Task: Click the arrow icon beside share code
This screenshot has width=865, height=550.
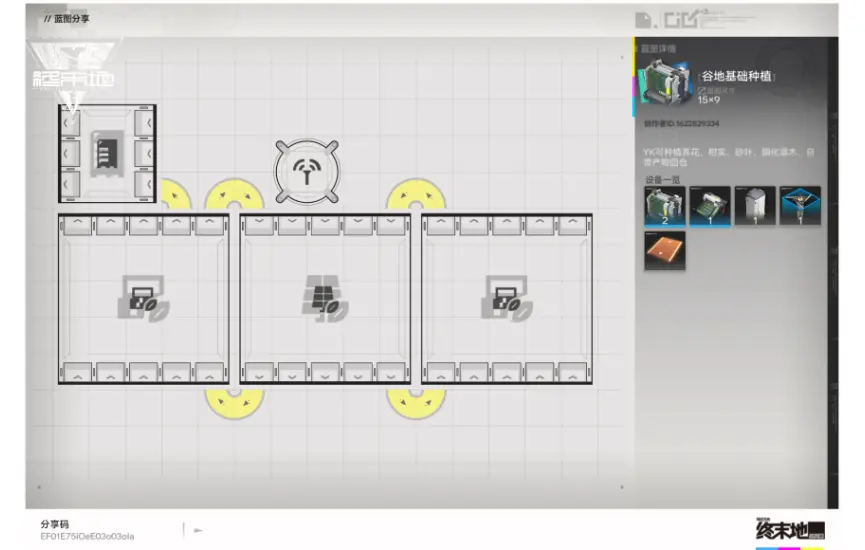Action: pos(198,530)
